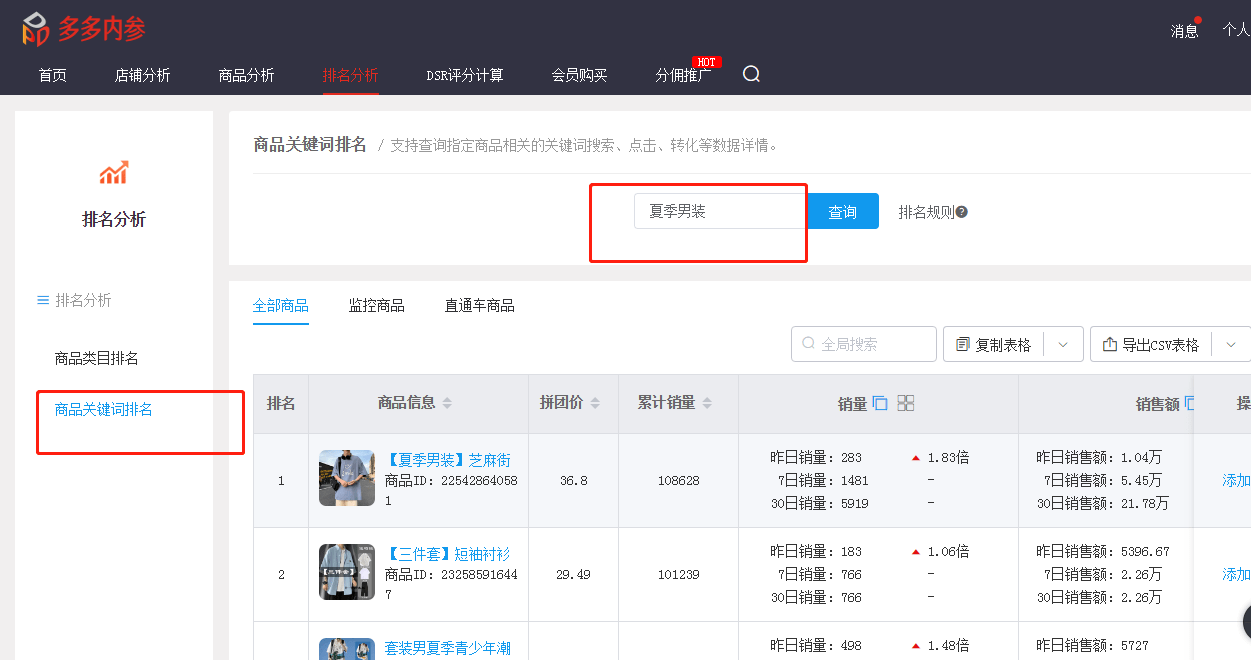The image size is (1251, 660).
Task: Open 分佣推广 navigation item
Action: tap(684, 75)
